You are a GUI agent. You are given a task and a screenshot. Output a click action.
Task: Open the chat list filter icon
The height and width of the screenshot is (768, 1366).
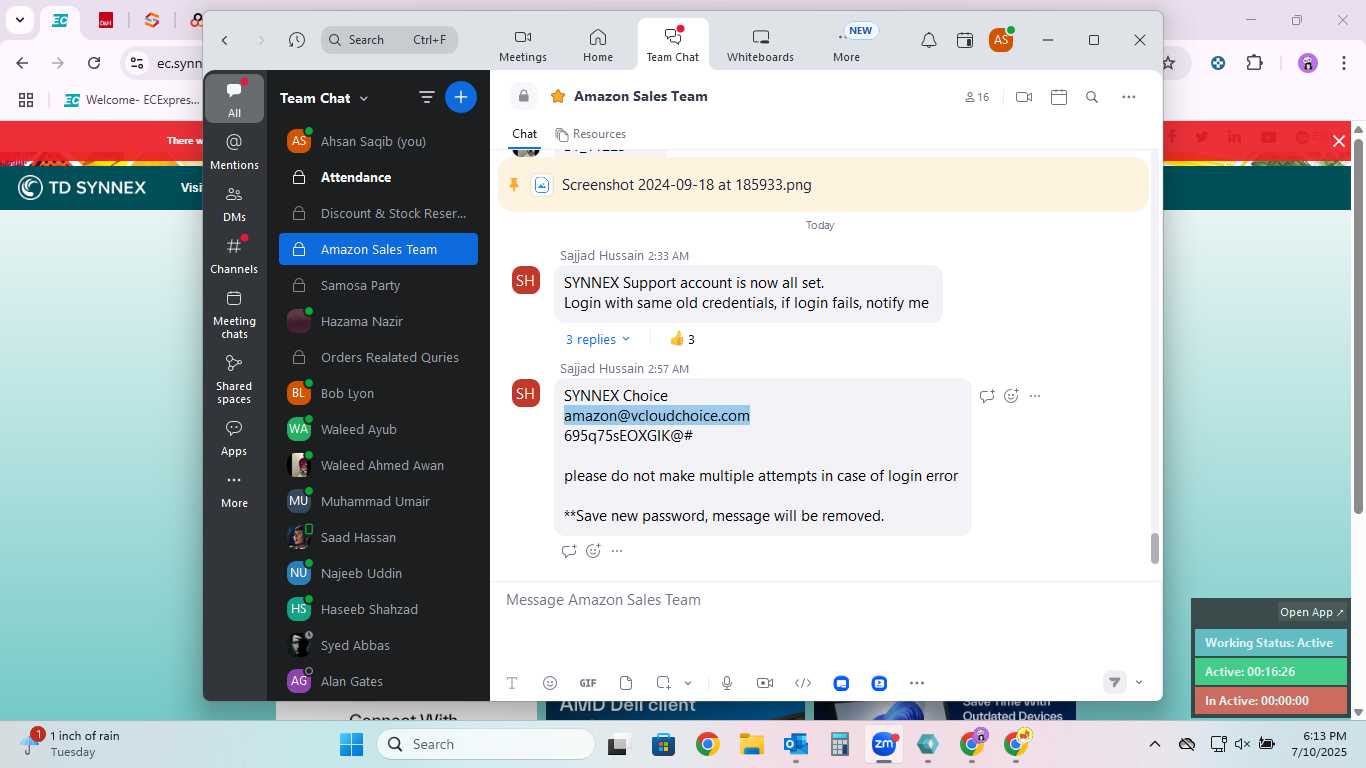coord(426,97)
